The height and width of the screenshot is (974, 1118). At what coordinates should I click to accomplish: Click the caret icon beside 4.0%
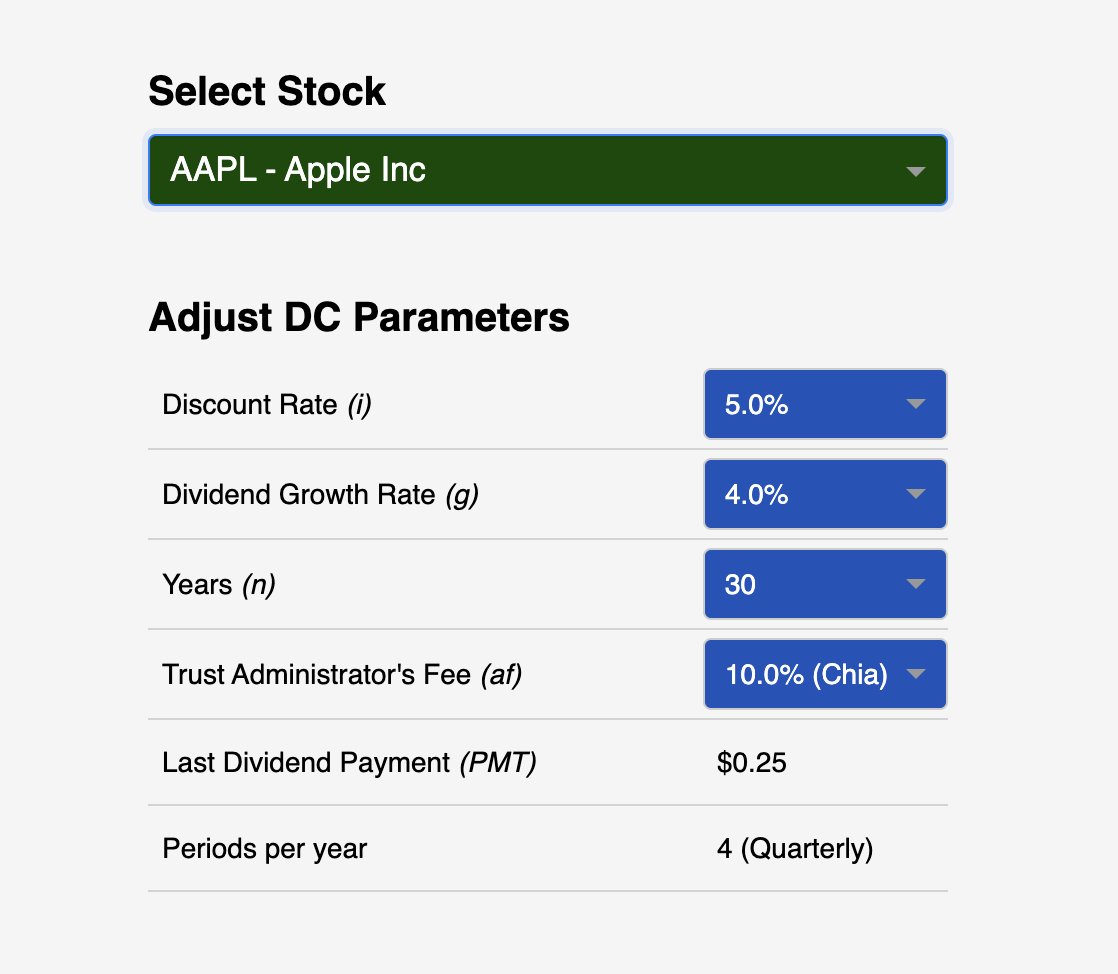point(916,494)
